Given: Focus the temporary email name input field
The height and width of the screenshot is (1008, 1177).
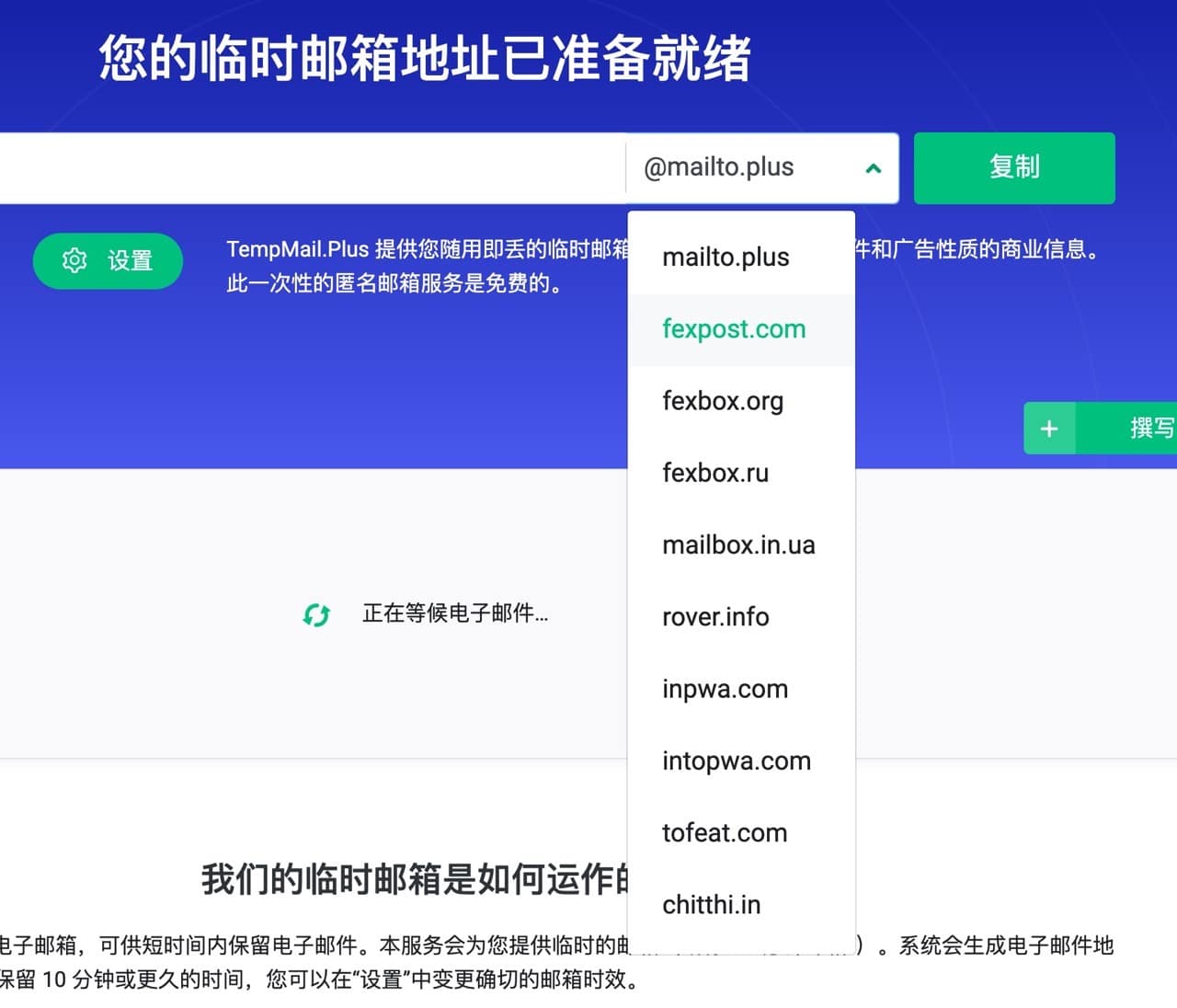Looking at the screenshot, I should [x=312, y=168].
